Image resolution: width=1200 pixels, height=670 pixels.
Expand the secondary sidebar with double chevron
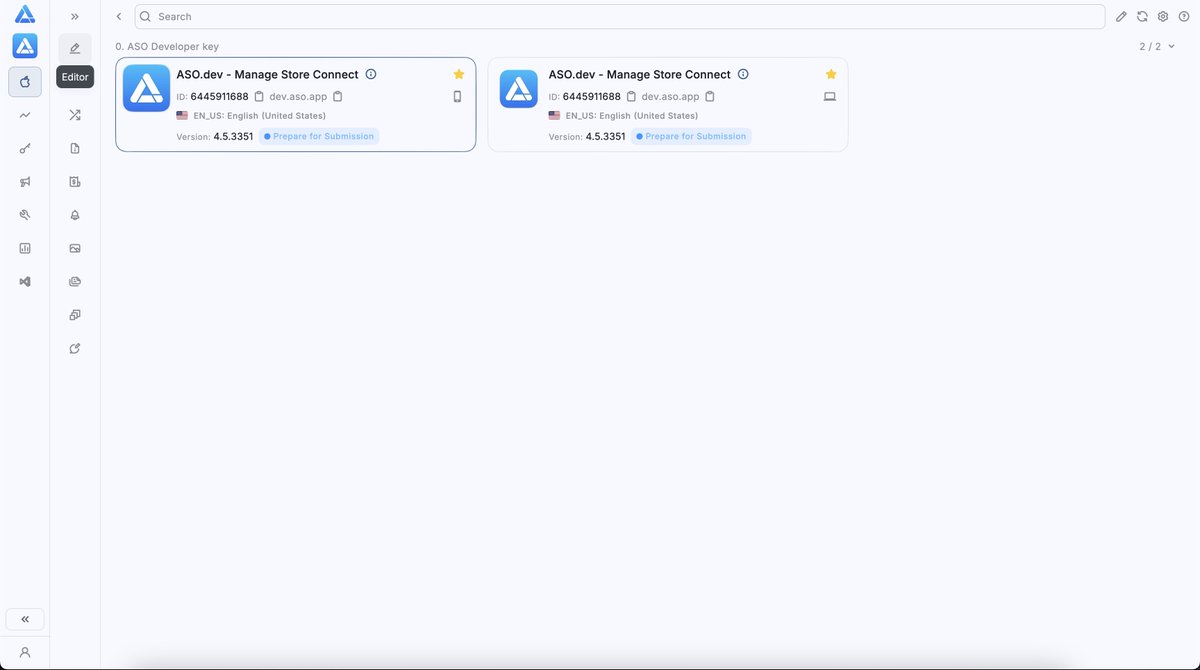pyautogui.click(x=75, y=17)
